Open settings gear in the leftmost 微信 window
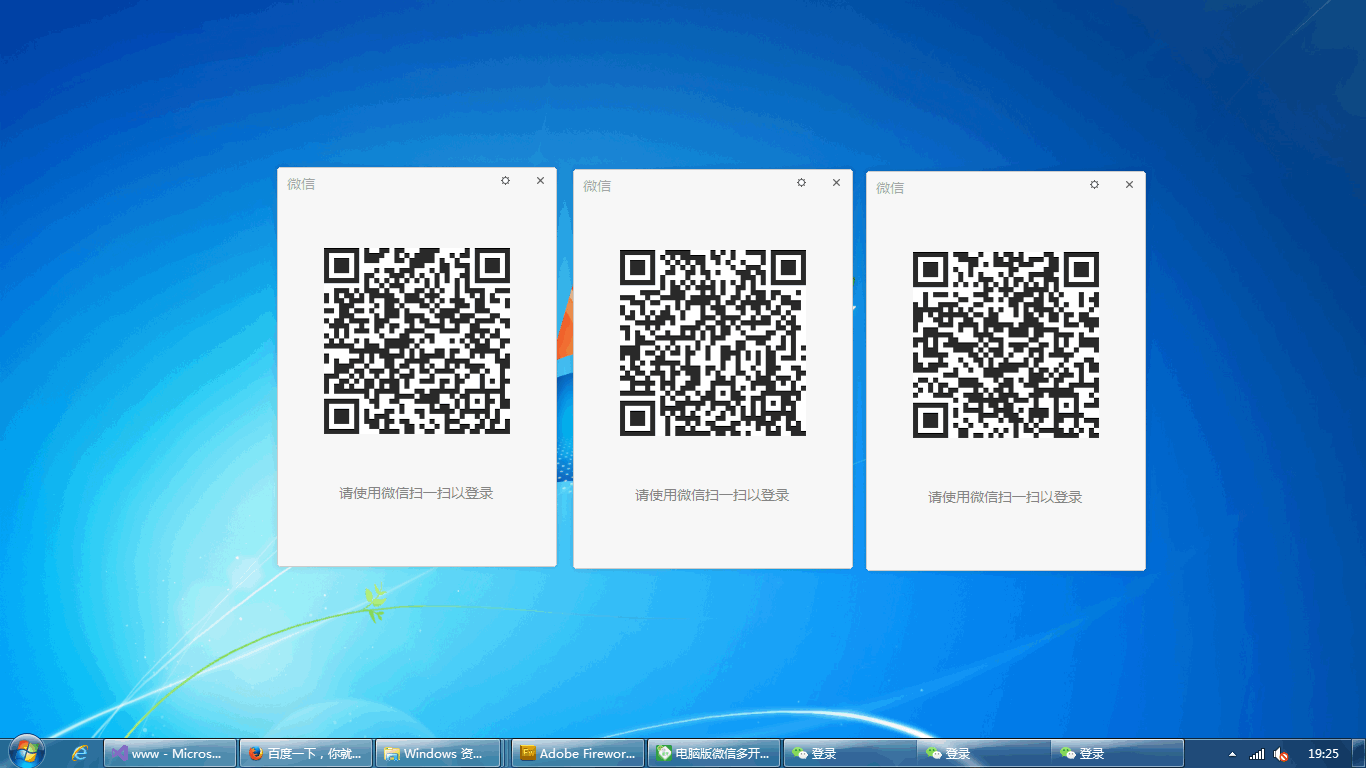The width and height of the screenshot is (1366, 768). click(x=505, y=181)
